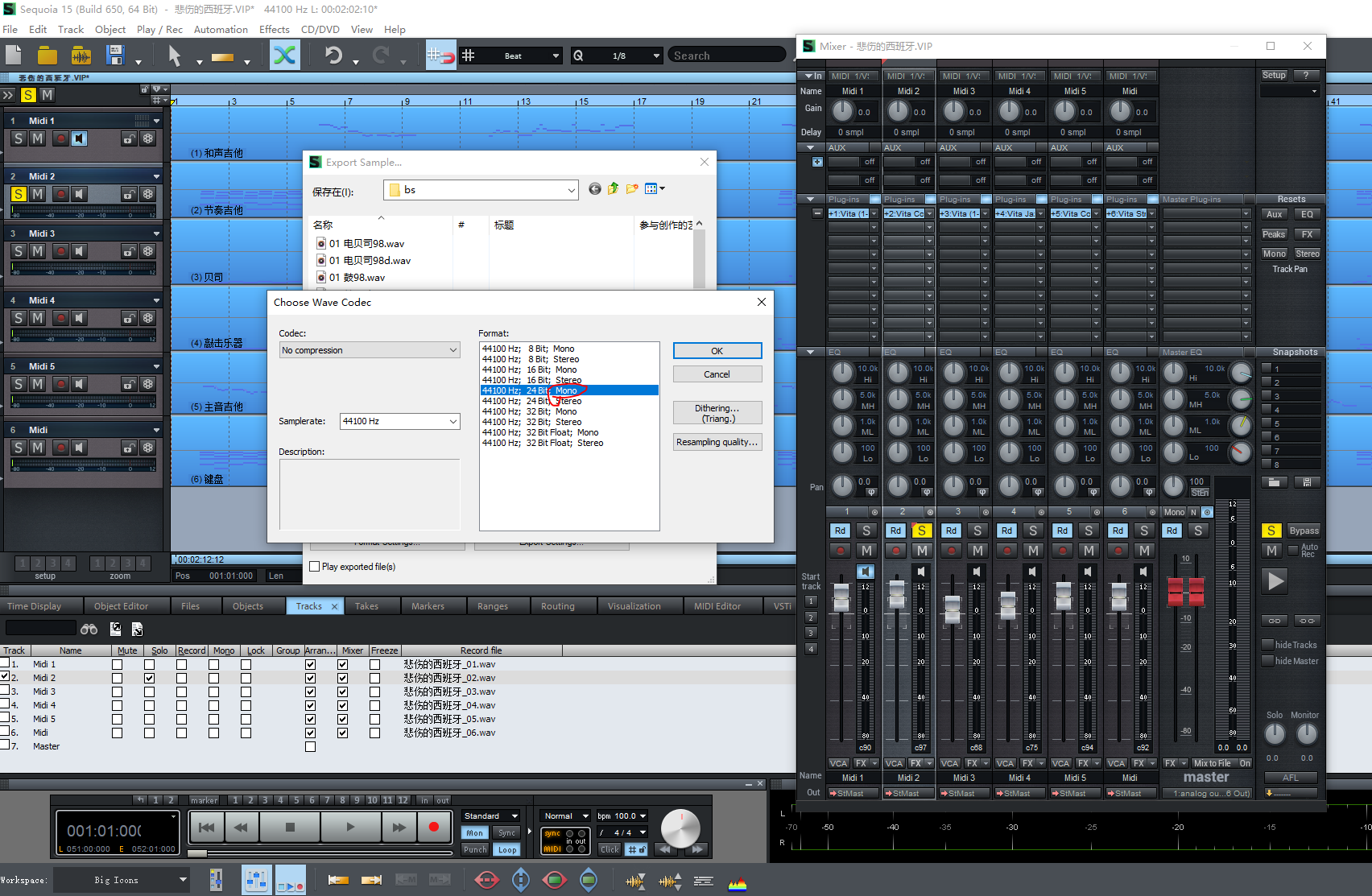1372x896 pixels.
Task: Switch to the Markers tab
Action: coord(428,606)
